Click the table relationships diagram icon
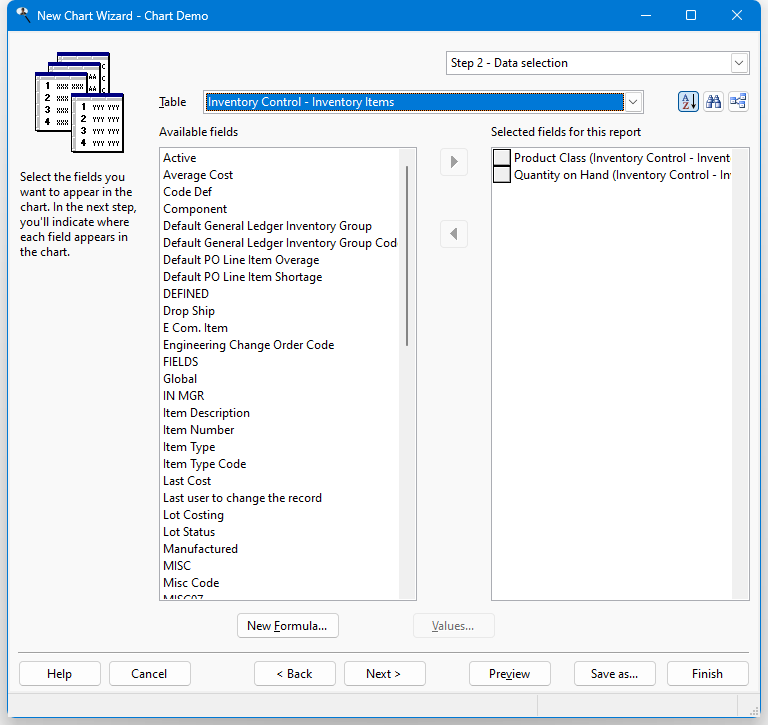768x725 pixels. point(738,102)
